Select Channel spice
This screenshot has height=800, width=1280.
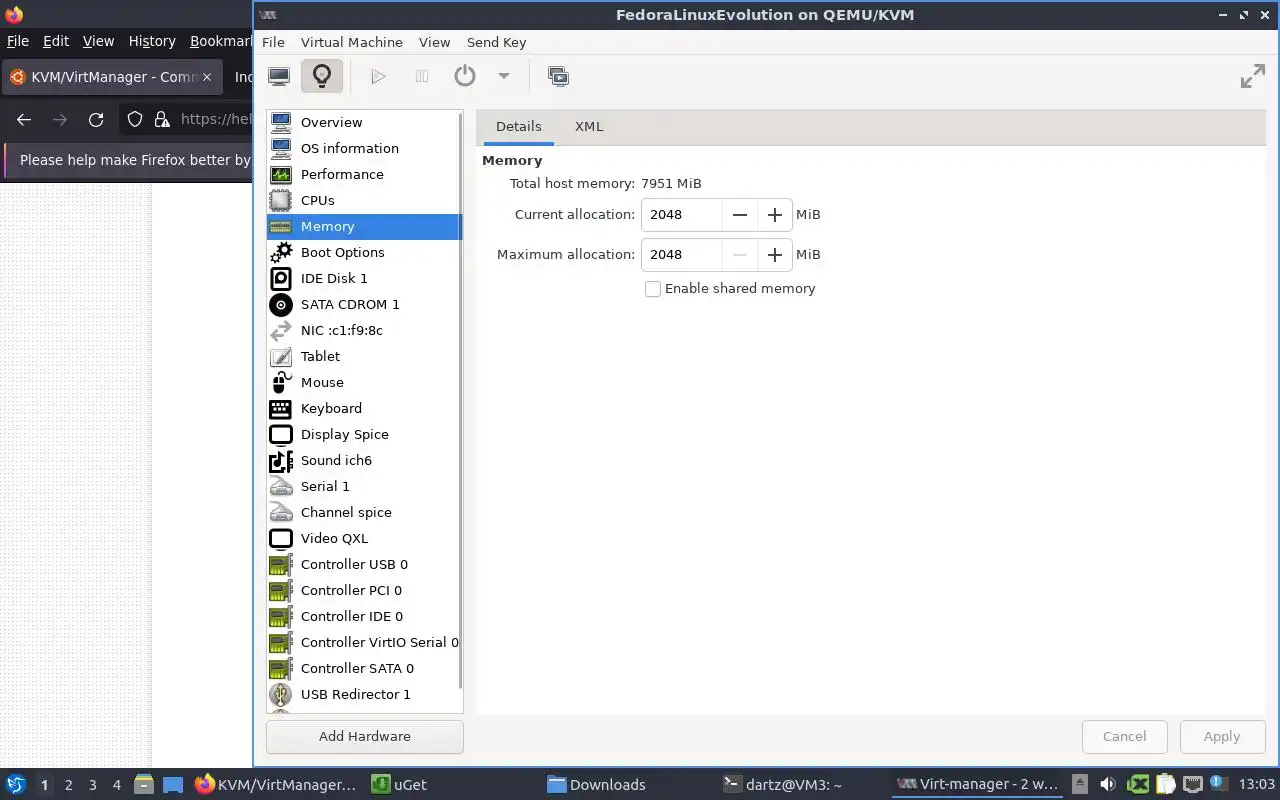(364, 512)
